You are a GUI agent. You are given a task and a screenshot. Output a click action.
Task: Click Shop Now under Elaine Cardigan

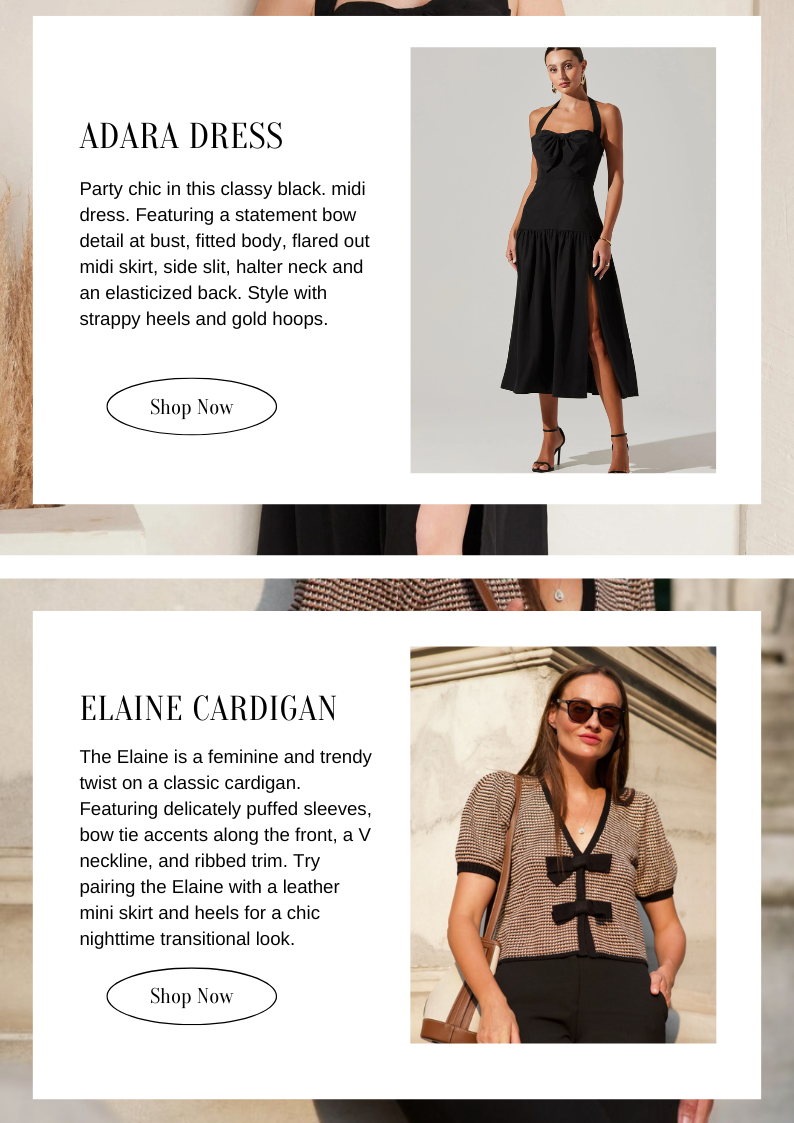(x=191, y=996)
